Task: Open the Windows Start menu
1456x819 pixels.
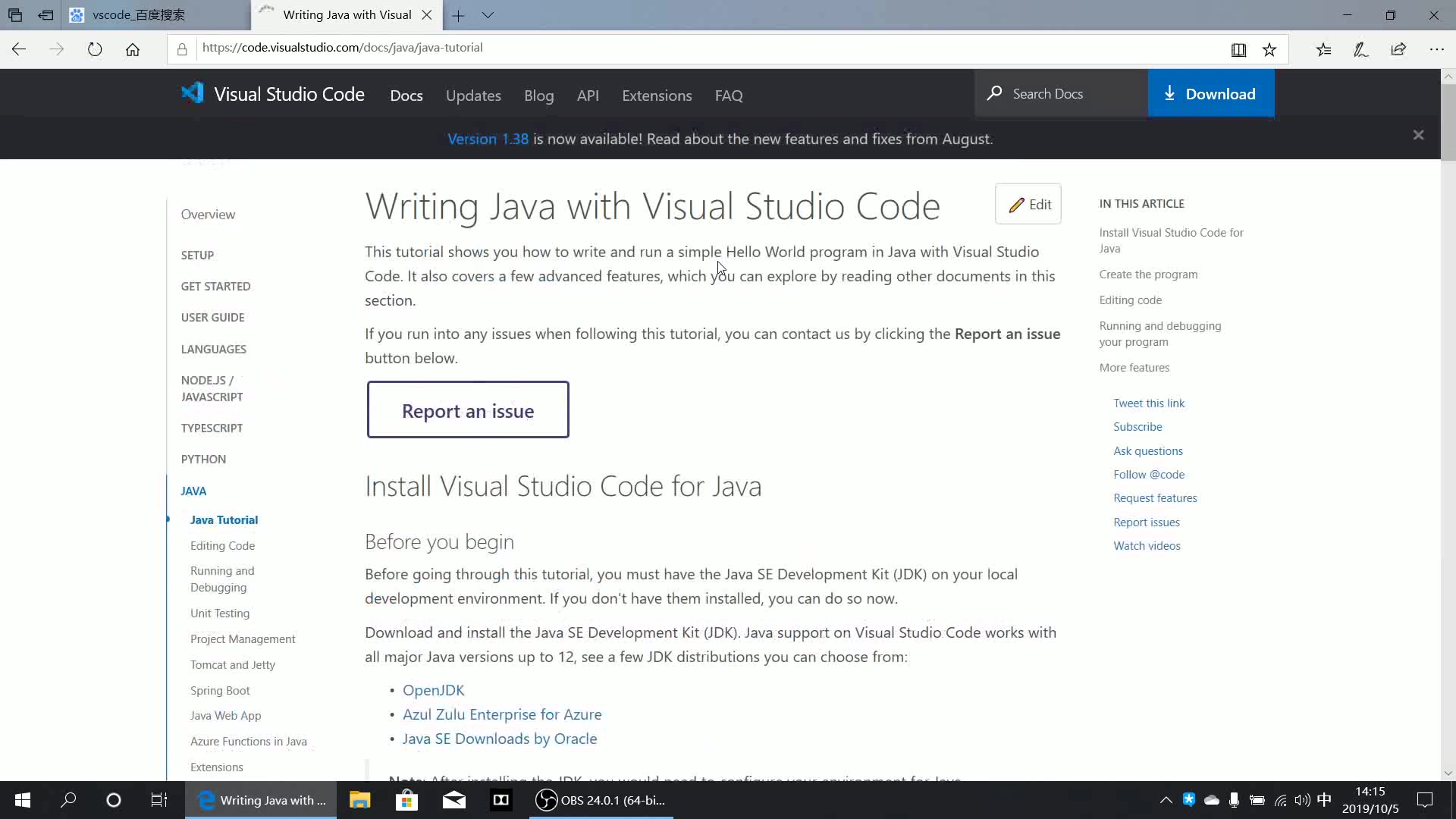Action: click(x=22, y=799)
